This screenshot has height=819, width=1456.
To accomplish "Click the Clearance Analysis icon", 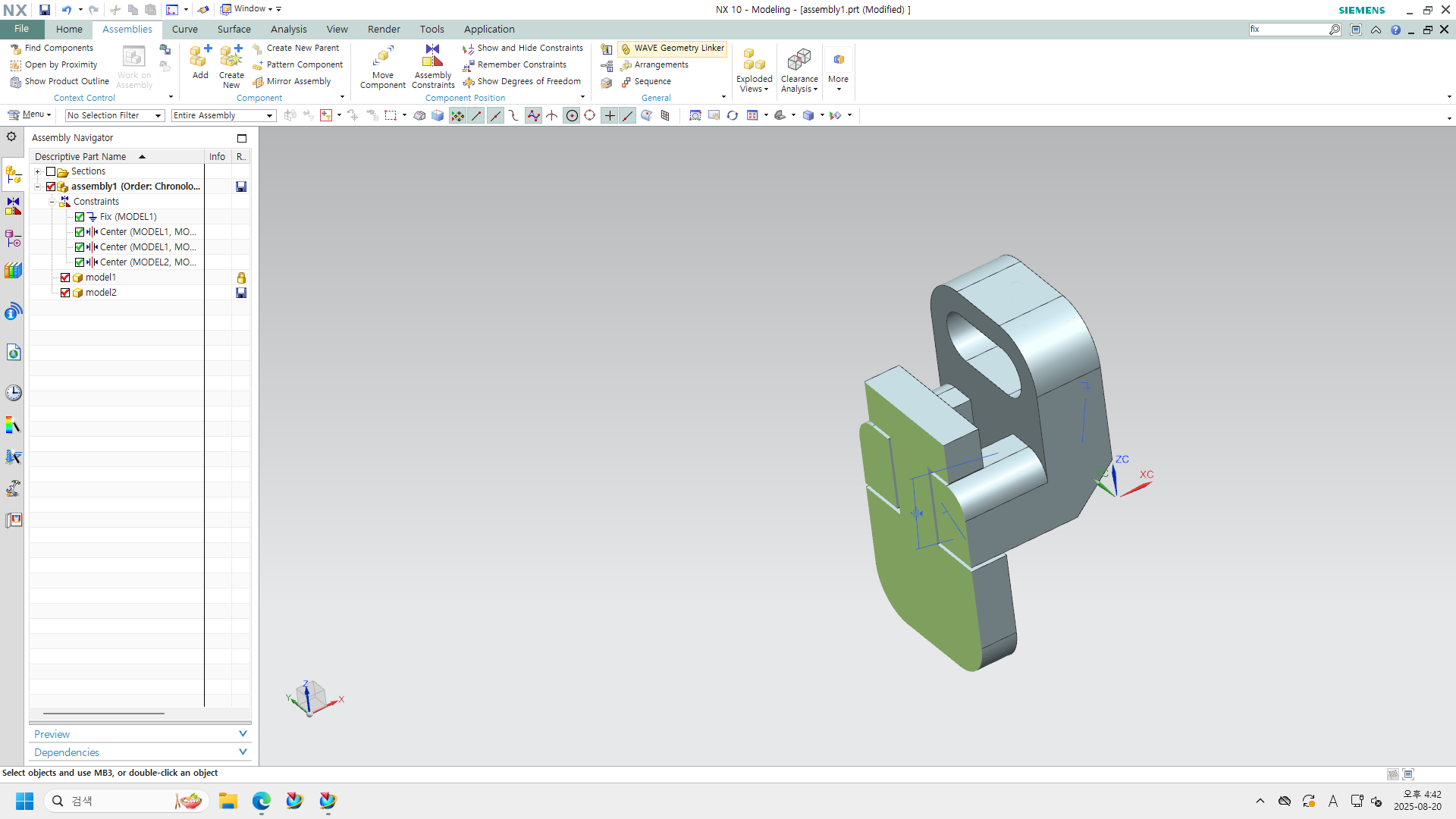I will 799,61.
